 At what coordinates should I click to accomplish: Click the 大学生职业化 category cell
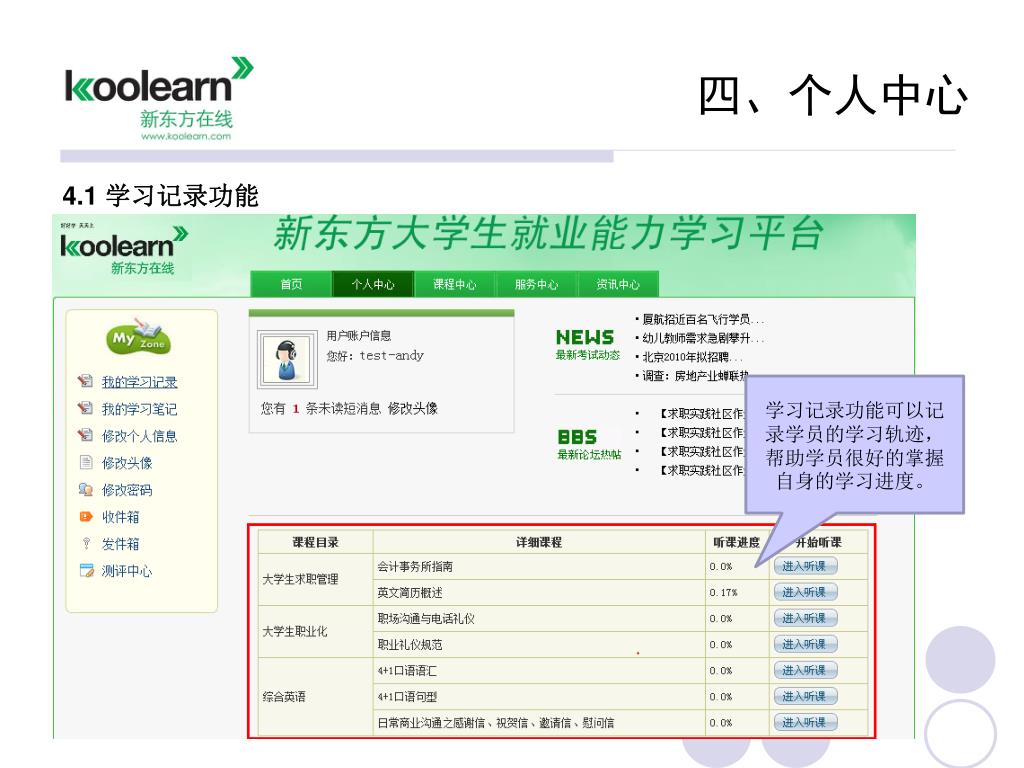(x=315, y=632)
